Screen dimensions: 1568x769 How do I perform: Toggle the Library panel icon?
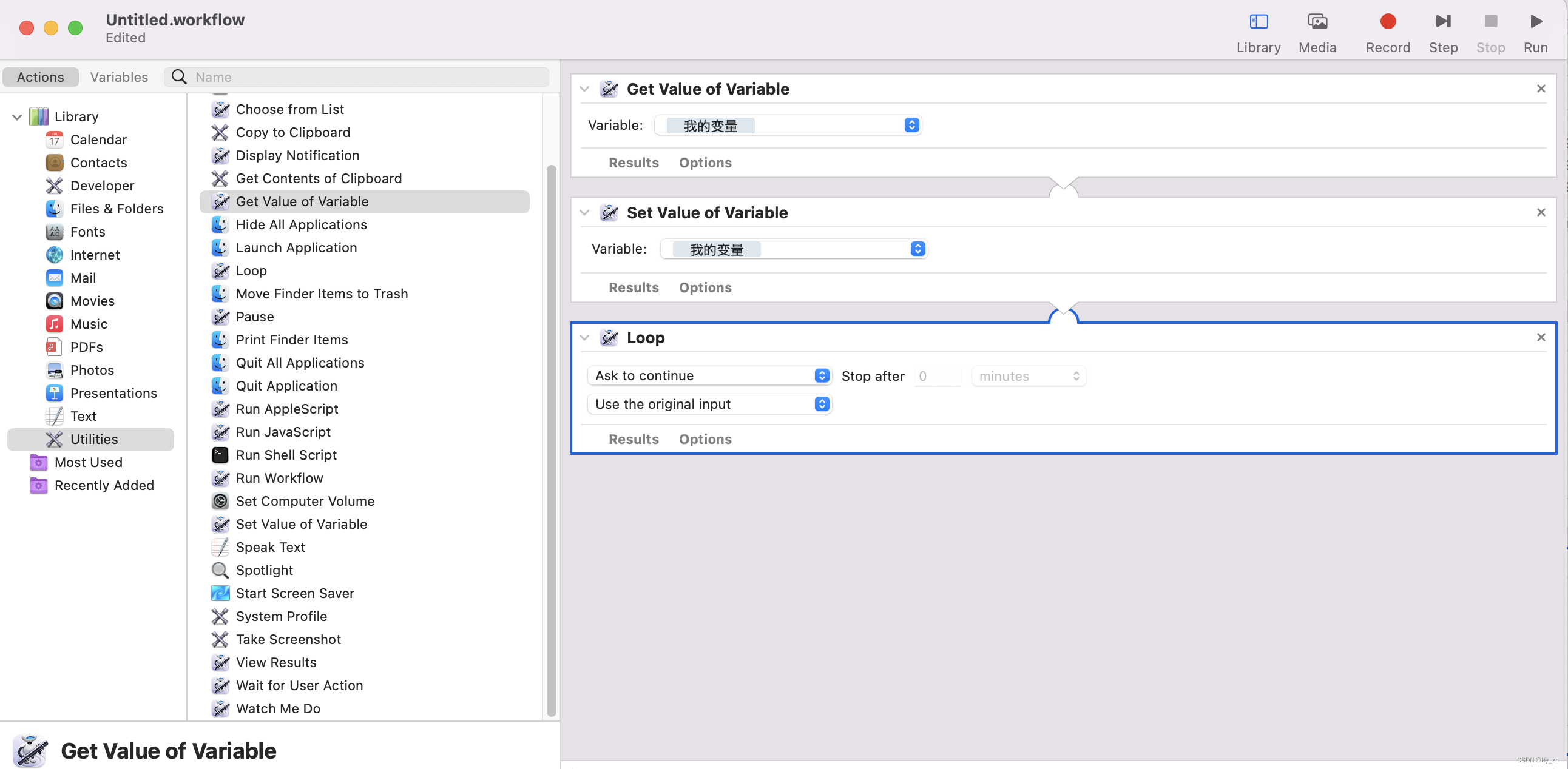(1257, 22)
